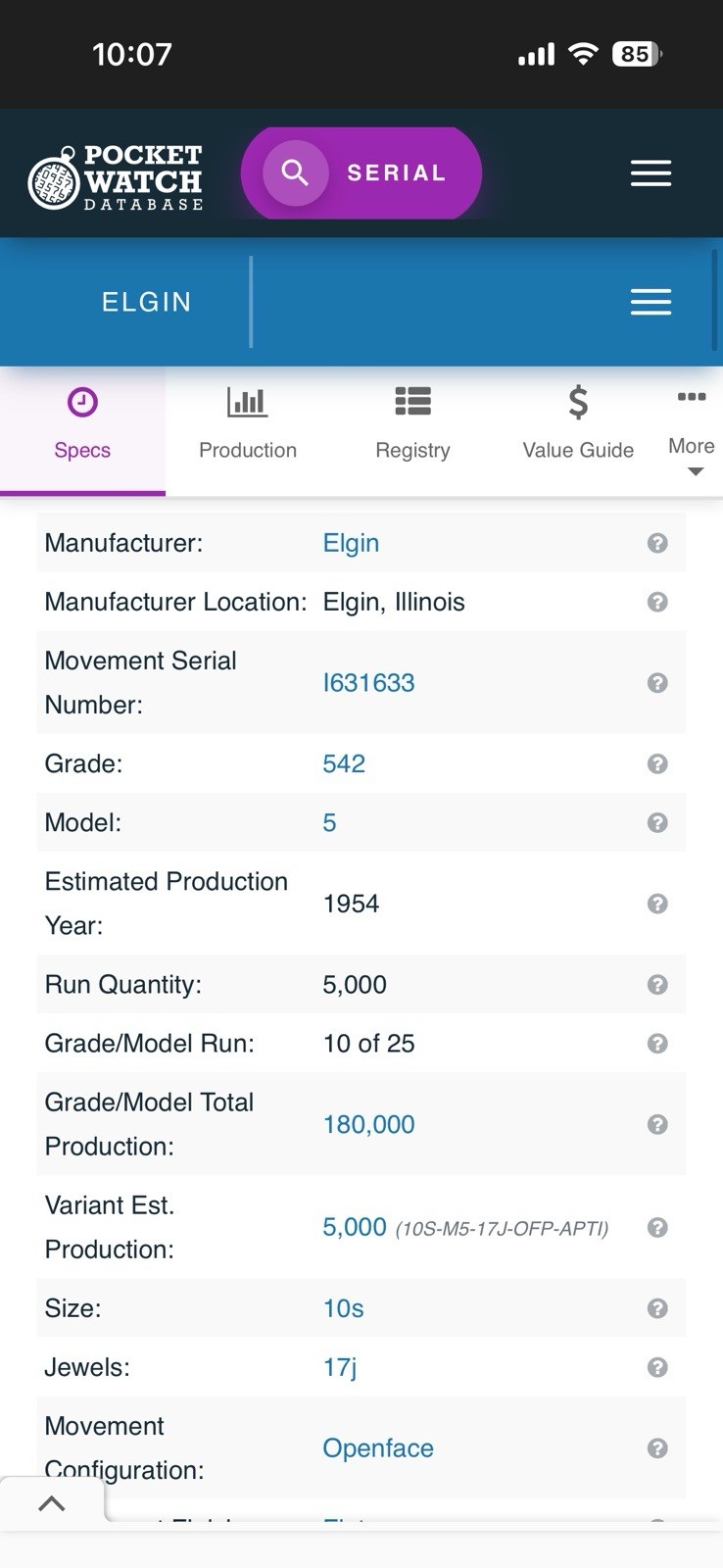Show help for Manufacturer Location row
This screenshot has width=723, height=1568.
pos(657,602)
